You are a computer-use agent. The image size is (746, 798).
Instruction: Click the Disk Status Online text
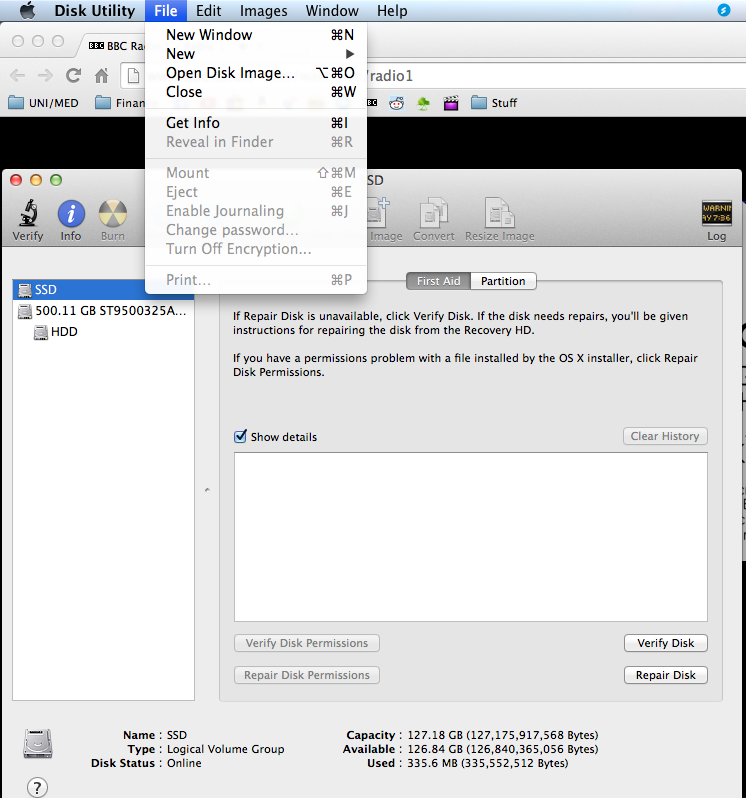(184, 763)
